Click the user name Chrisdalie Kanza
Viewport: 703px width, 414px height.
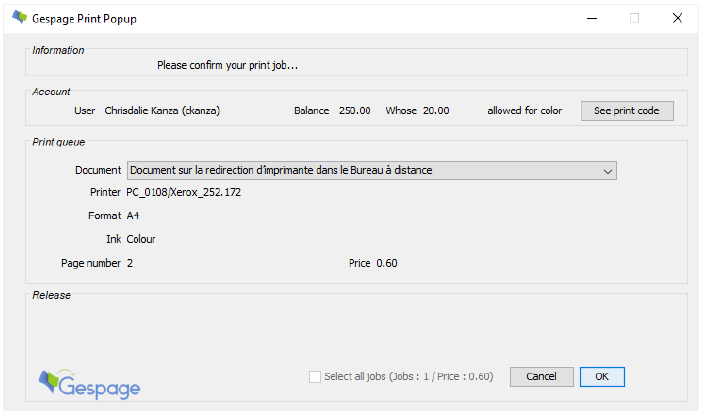click(x=162, y=111)
